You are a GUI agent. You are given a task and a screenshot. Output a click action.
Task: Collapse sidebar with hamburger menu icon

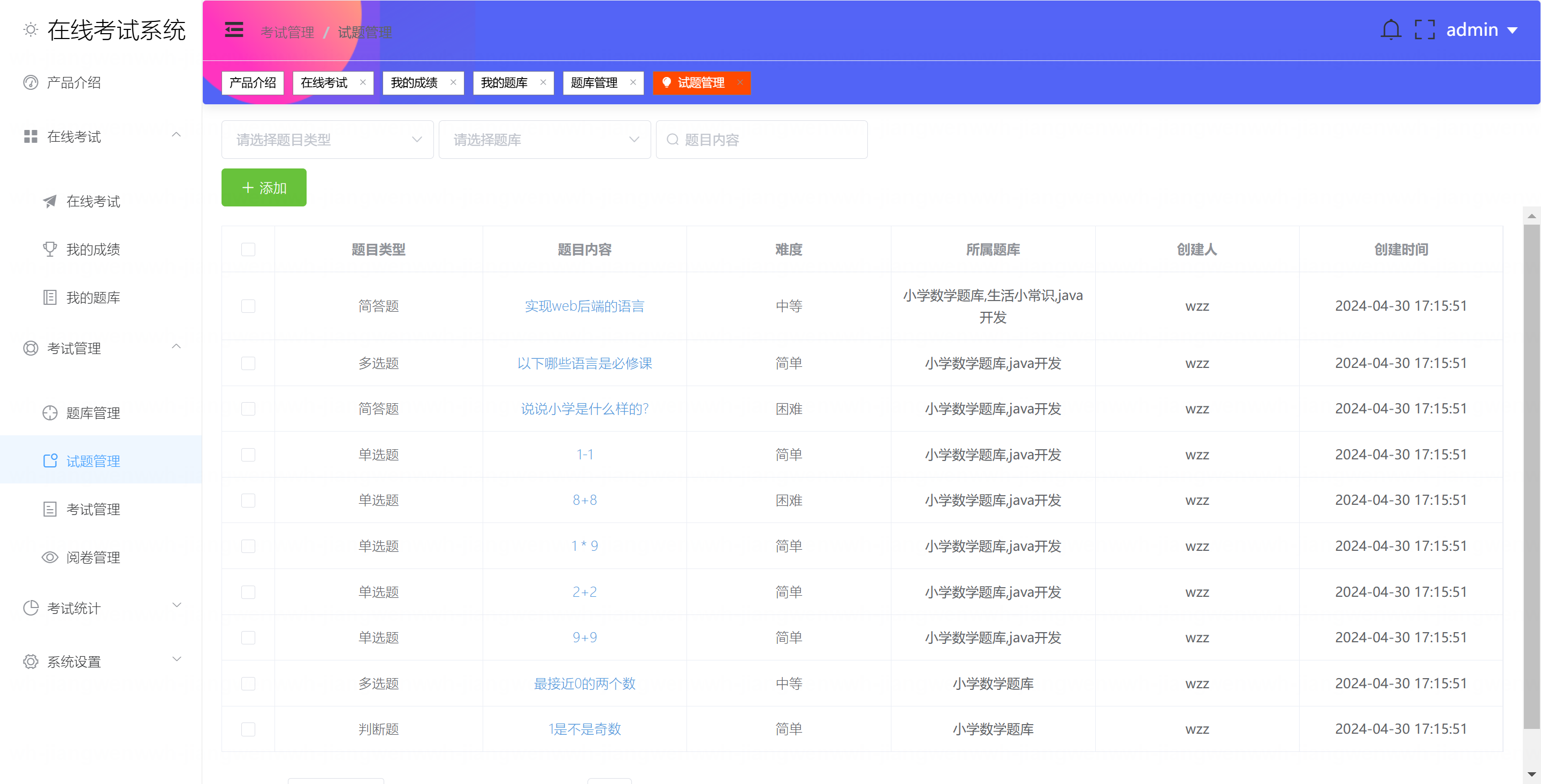click(x=234, y=30)
